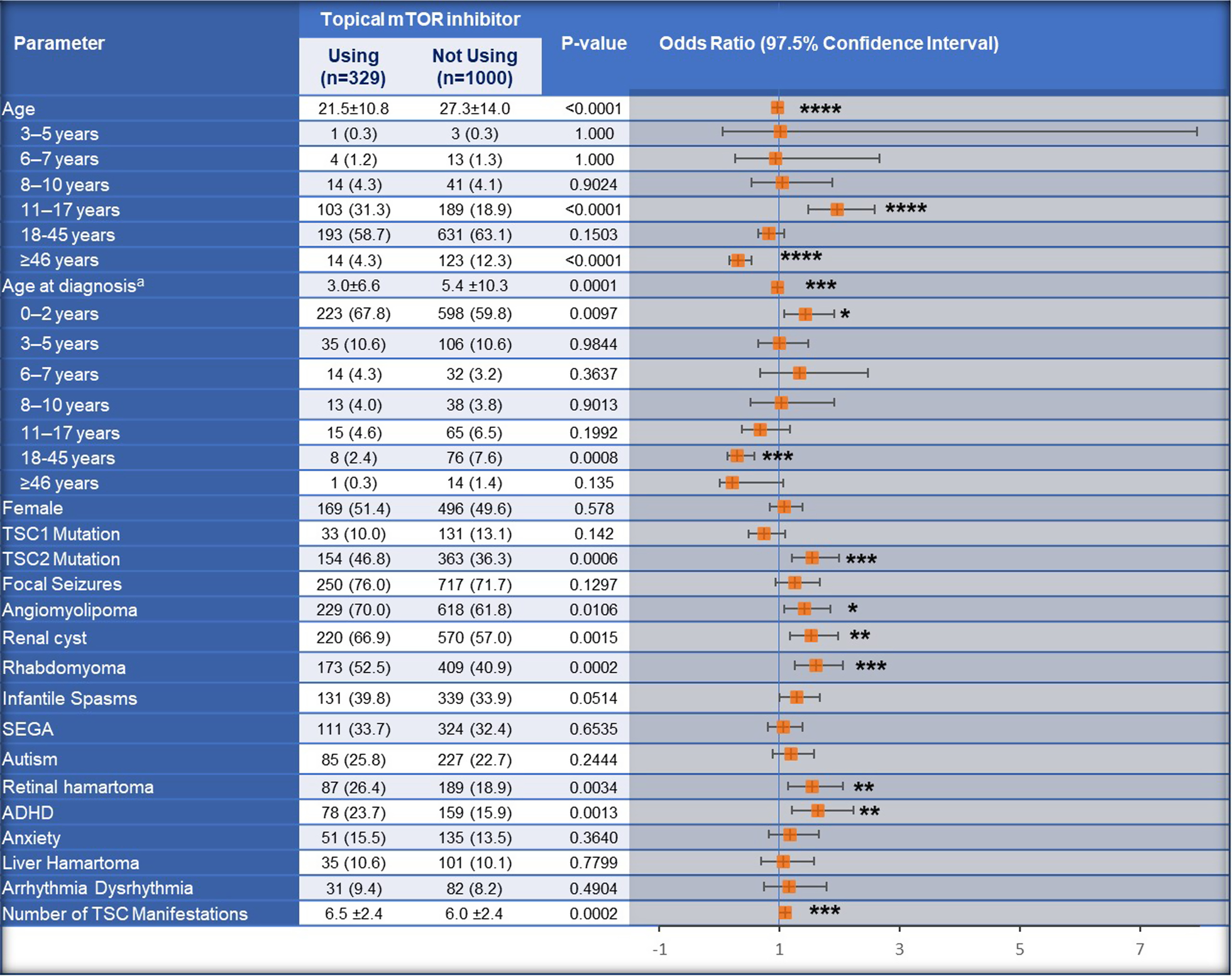The image size is (1232, 976).
Task: Click the 'Parameter' column header
Action: pyautogui.click(x=59, y=43)
